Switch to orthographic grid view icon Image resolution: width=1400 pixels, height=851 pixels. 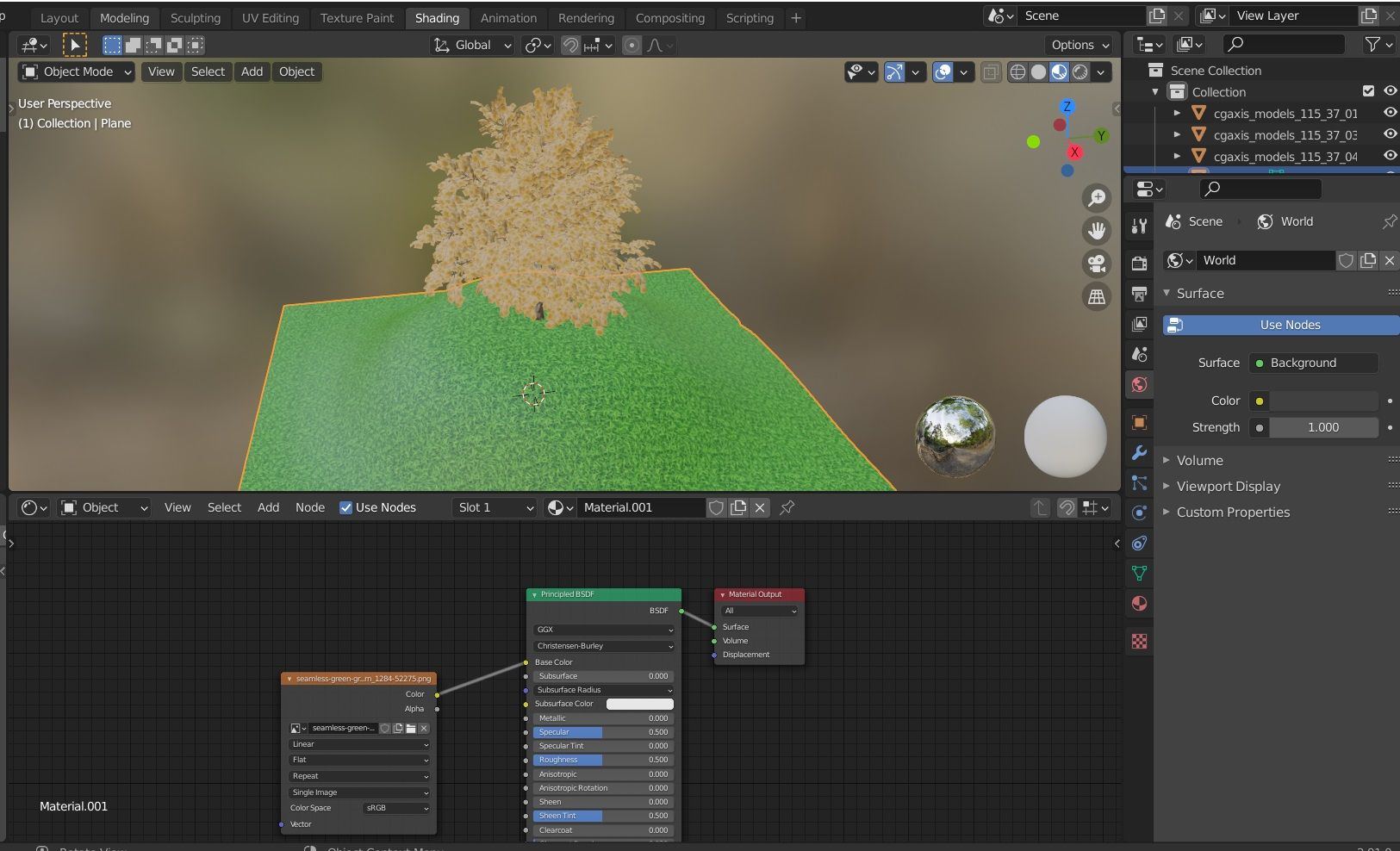click(1096, 296)
